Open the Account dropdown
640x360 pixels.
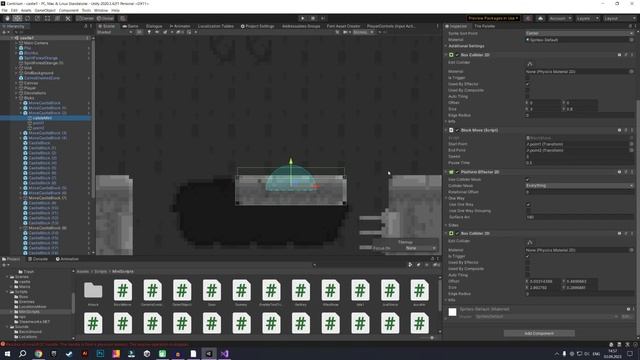[x=560, y=18]
